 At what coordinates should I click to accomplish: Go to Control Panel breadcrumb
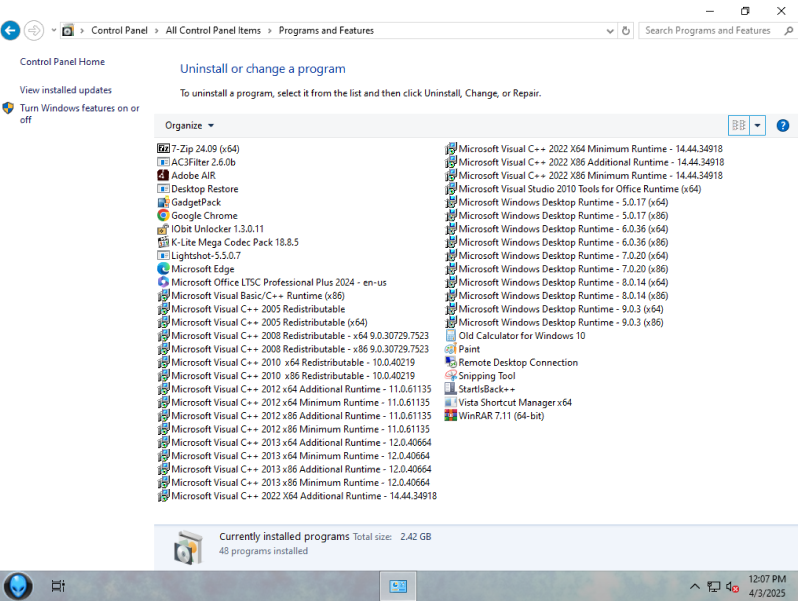(x=119, y=31)
